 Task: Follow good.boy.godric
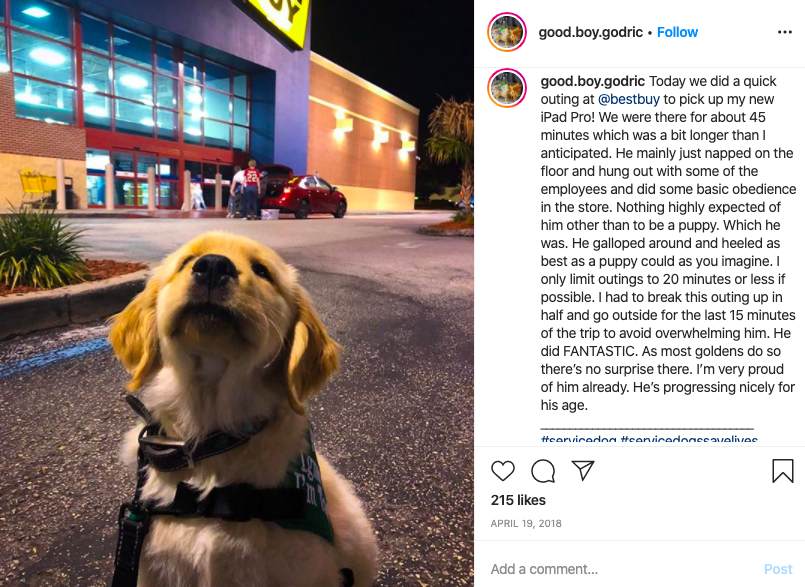pyautogui.click(x=677, y=32)
